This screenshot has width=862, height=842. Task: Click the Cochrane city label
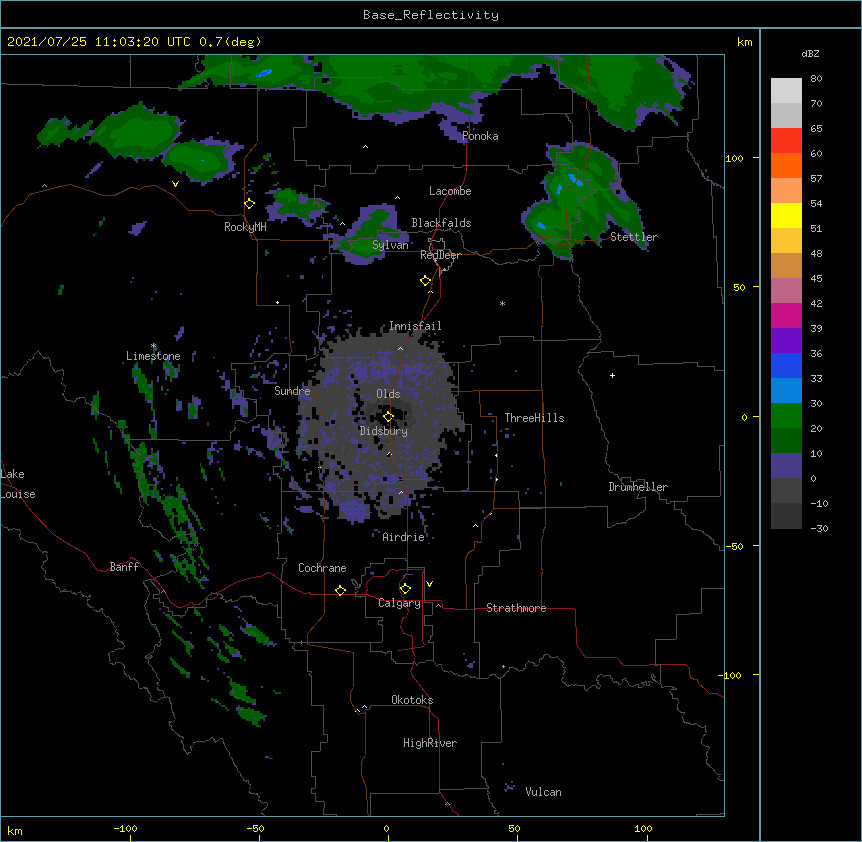coord(322,568)
